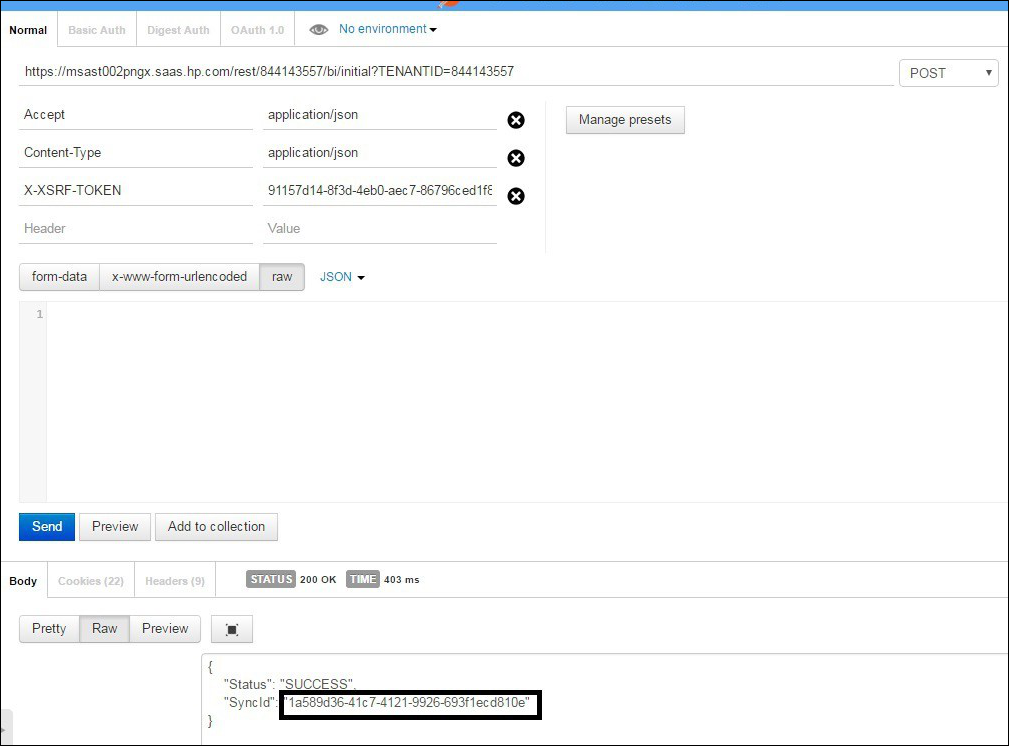This screenshot has width=1009, height=746.
Task: Open the POST method dropdown
Action: (948, 73)
